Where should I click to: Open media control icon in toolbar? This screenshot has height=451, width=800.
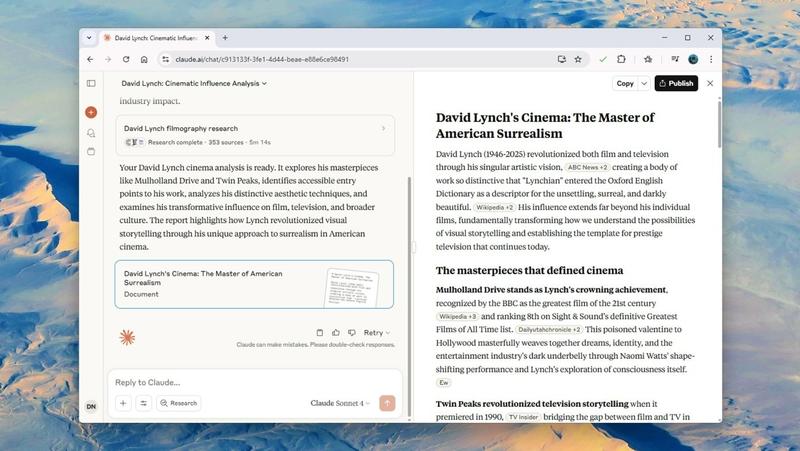[x=675, y=59]
